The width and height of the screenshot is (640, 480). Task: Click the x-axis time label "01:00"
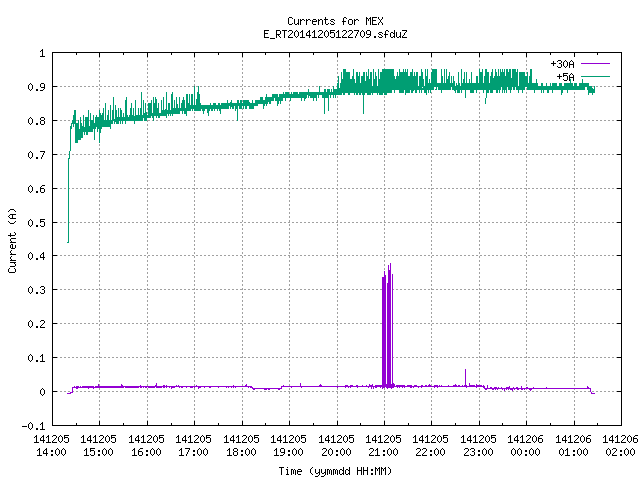pos(573,452)
